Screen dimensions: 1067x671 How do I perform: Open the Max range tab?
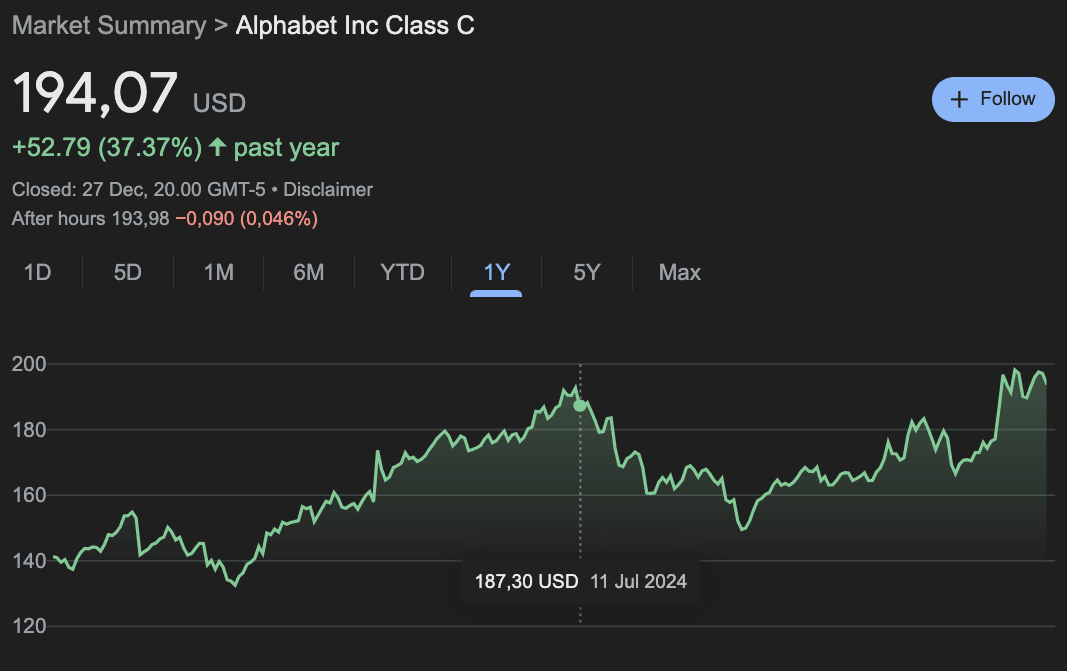click(679, 272)
